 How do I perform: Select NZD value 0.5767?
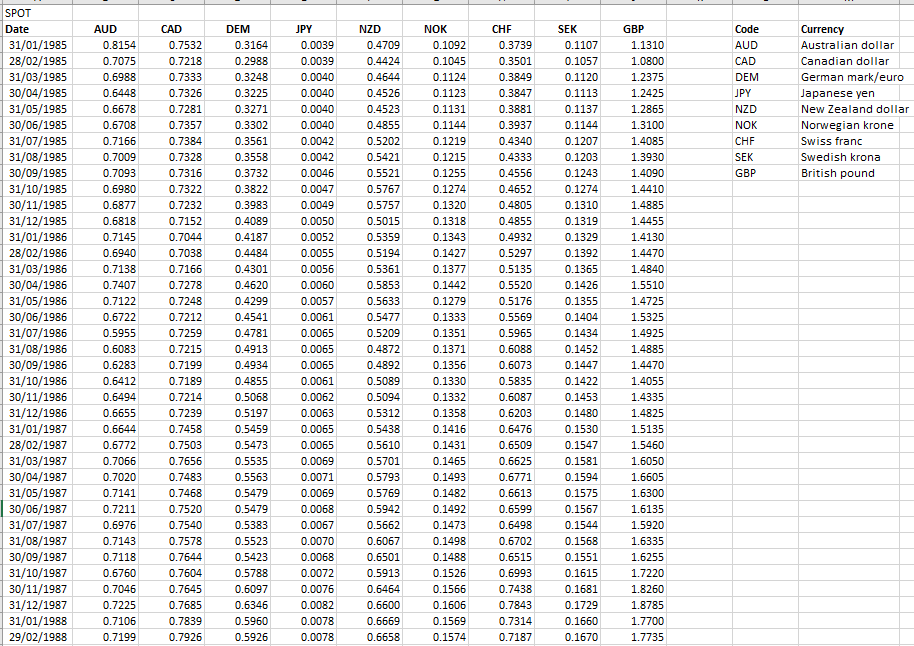click(370, 189)
